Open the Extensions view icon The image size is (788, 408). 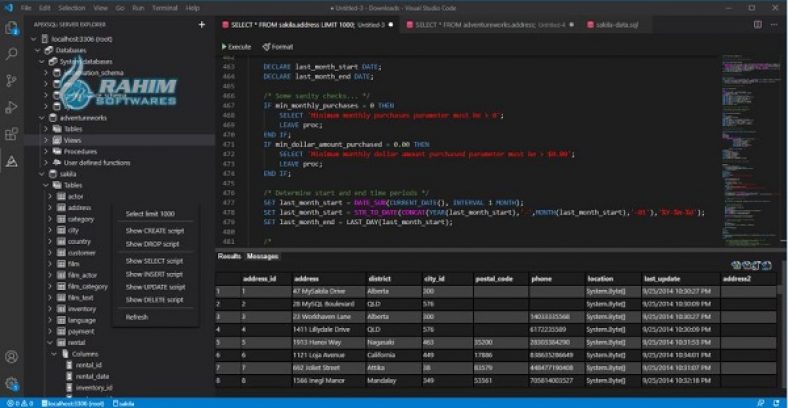(11, 134)
